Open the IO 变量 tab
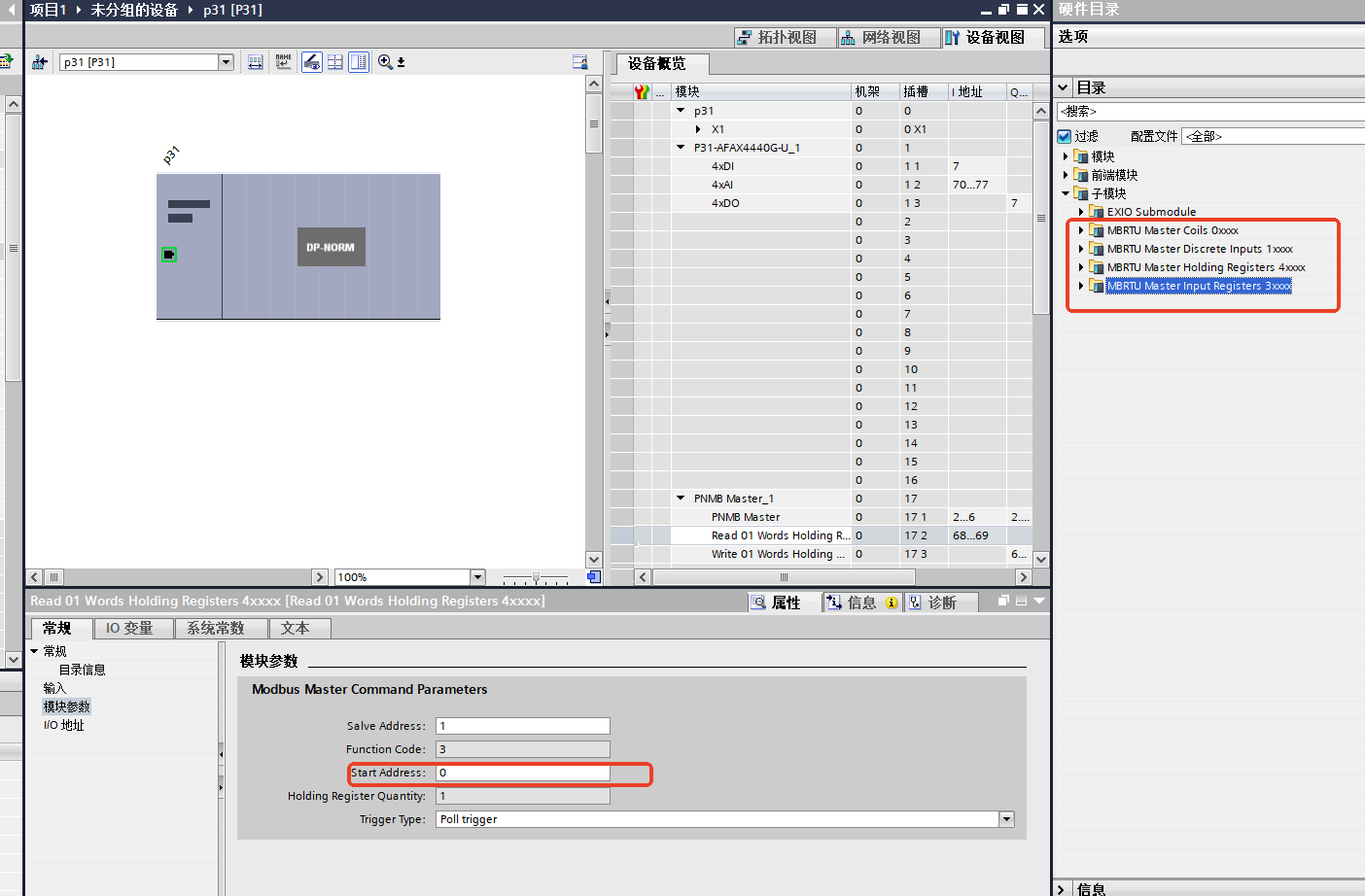Image resolution: width=1365 pixels, height=896 pixels. [x=129, y=628]
